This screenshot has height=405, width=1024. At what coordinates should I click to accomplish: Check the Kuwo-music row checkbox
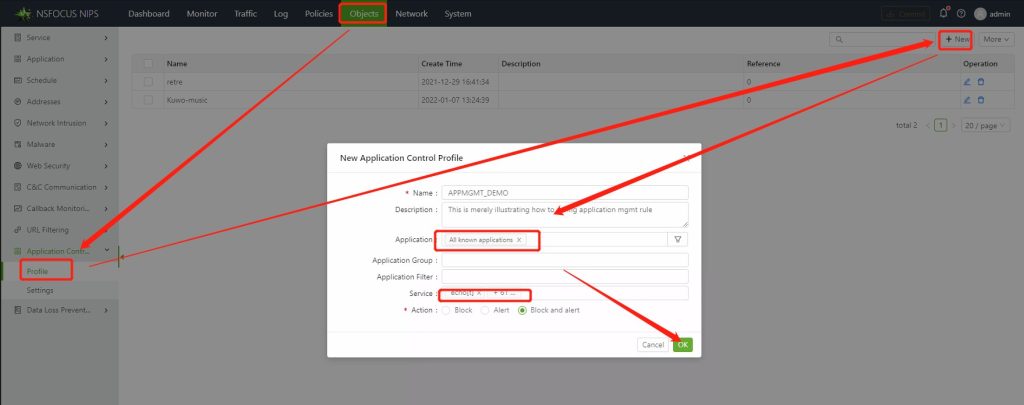[148, 100]
